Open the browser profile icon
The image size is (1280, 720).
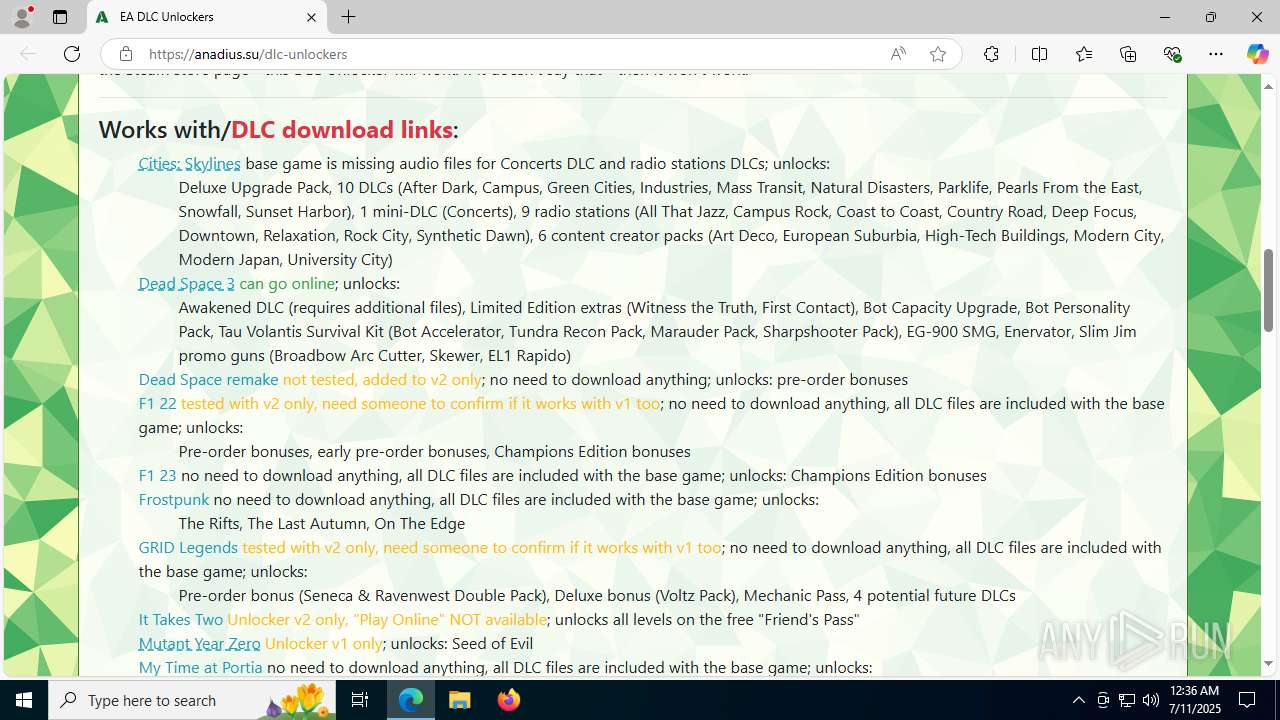(22, 17)
